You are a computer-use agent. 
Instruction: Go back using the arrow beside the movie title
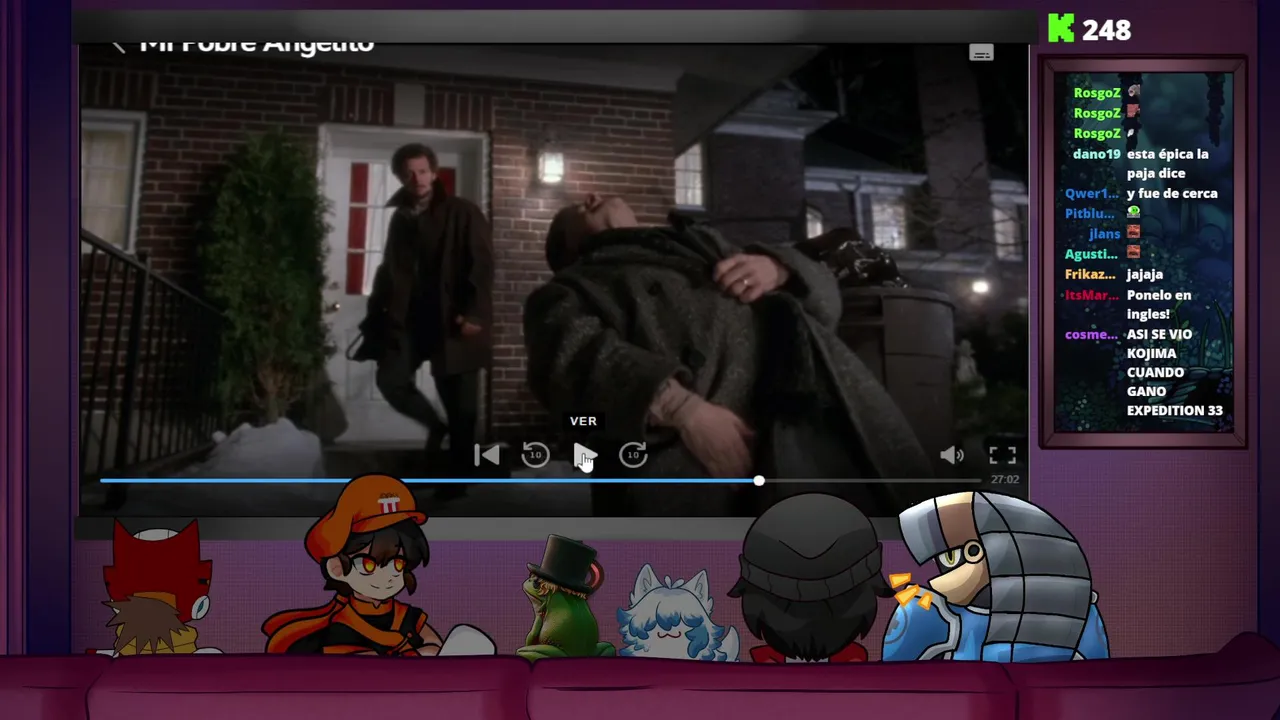pyautogui.click(x=118, y=46)
